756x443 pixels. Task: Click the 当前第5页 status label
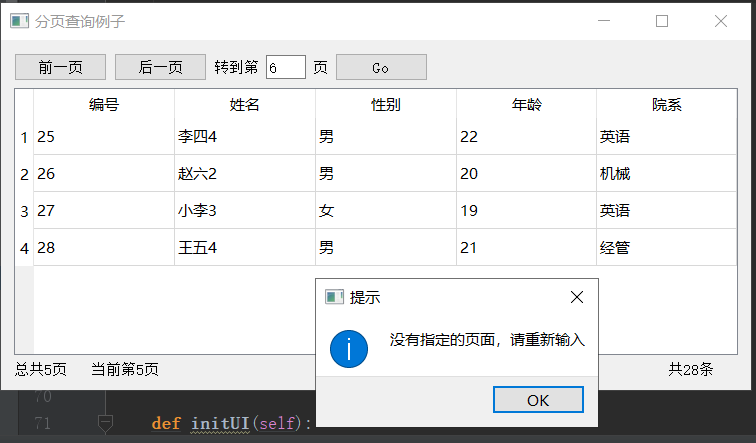[x=125, y=369]
